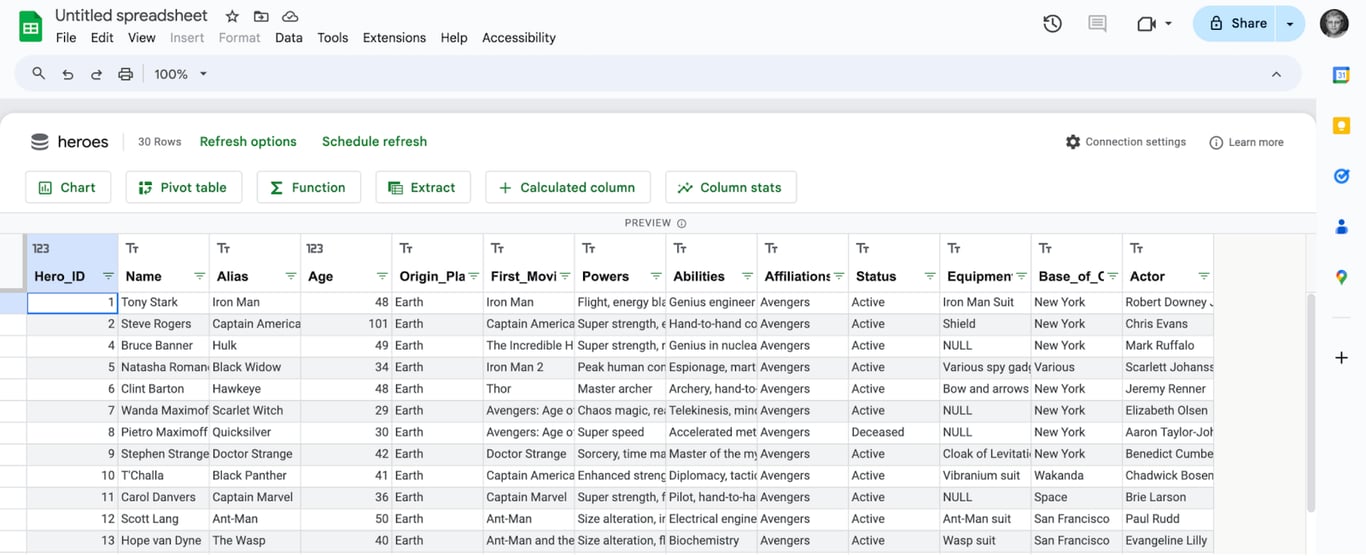Click the Extract button

pyautogui.click(x=422, y=187)
